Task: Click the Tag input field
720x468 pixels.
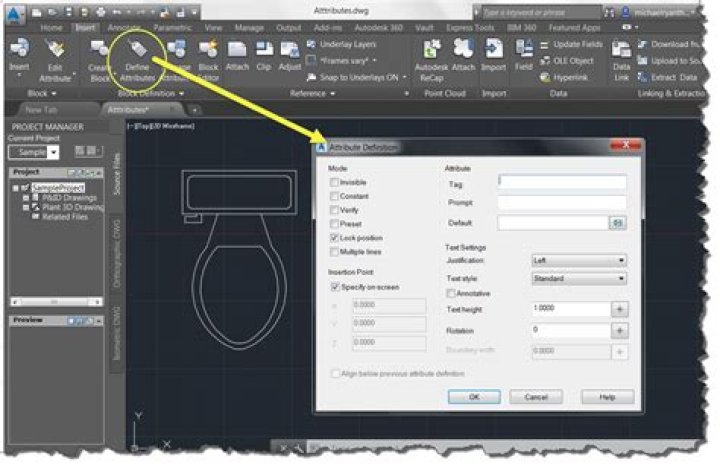Action: pyautogui.click(x=562, y=183)
